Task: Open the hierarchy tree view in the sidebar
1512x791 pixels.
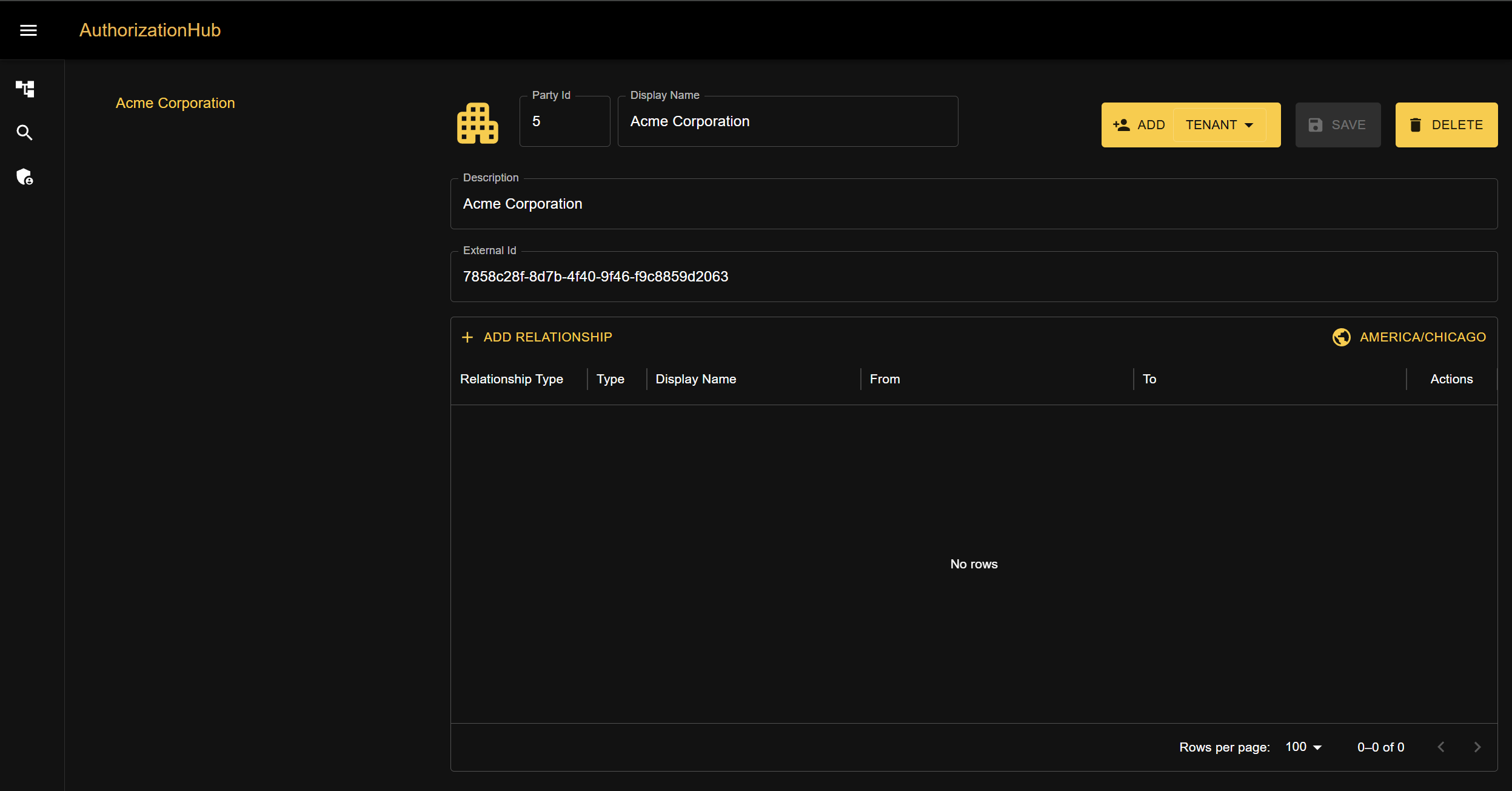Action: coord(25,89)
